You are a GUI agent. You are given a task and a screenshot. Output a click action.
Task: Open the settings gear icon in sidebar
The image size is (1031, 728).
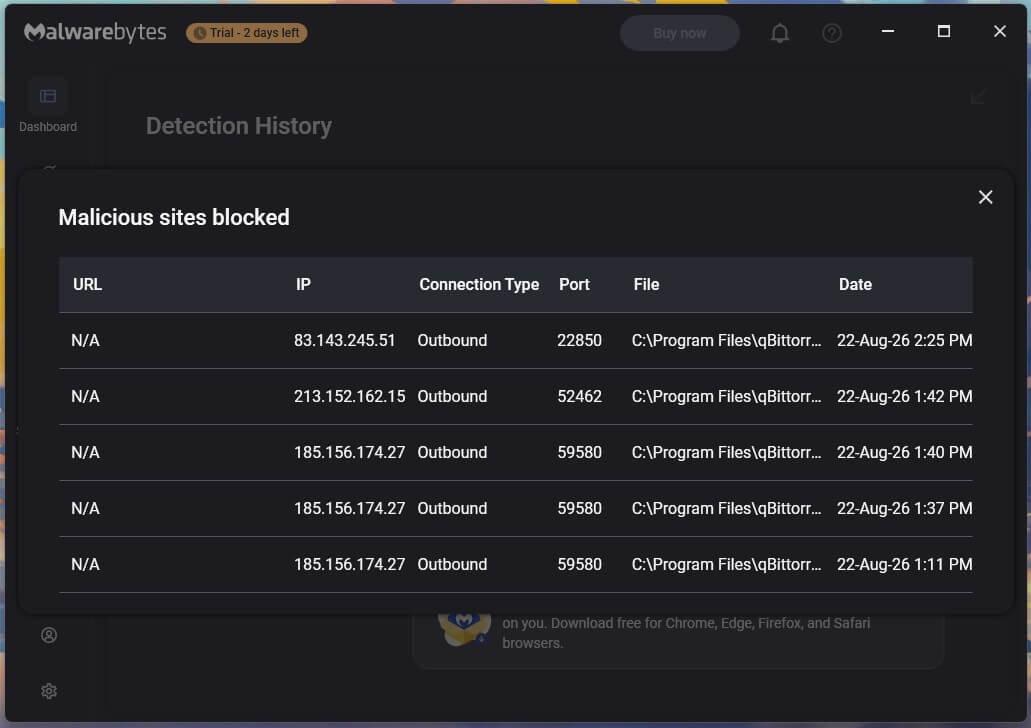tap(49, 691)
